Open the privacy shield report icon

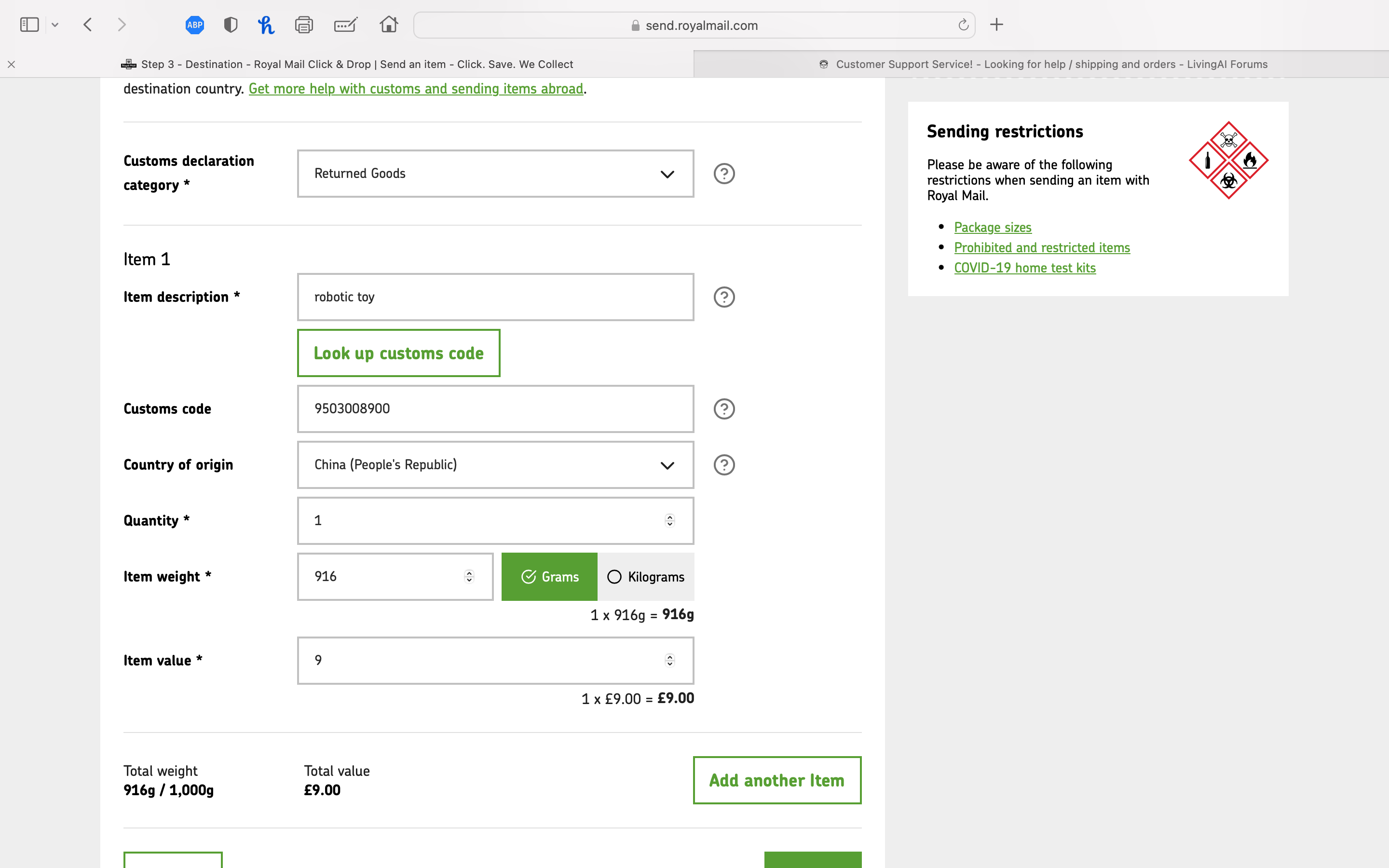point(231,25)
